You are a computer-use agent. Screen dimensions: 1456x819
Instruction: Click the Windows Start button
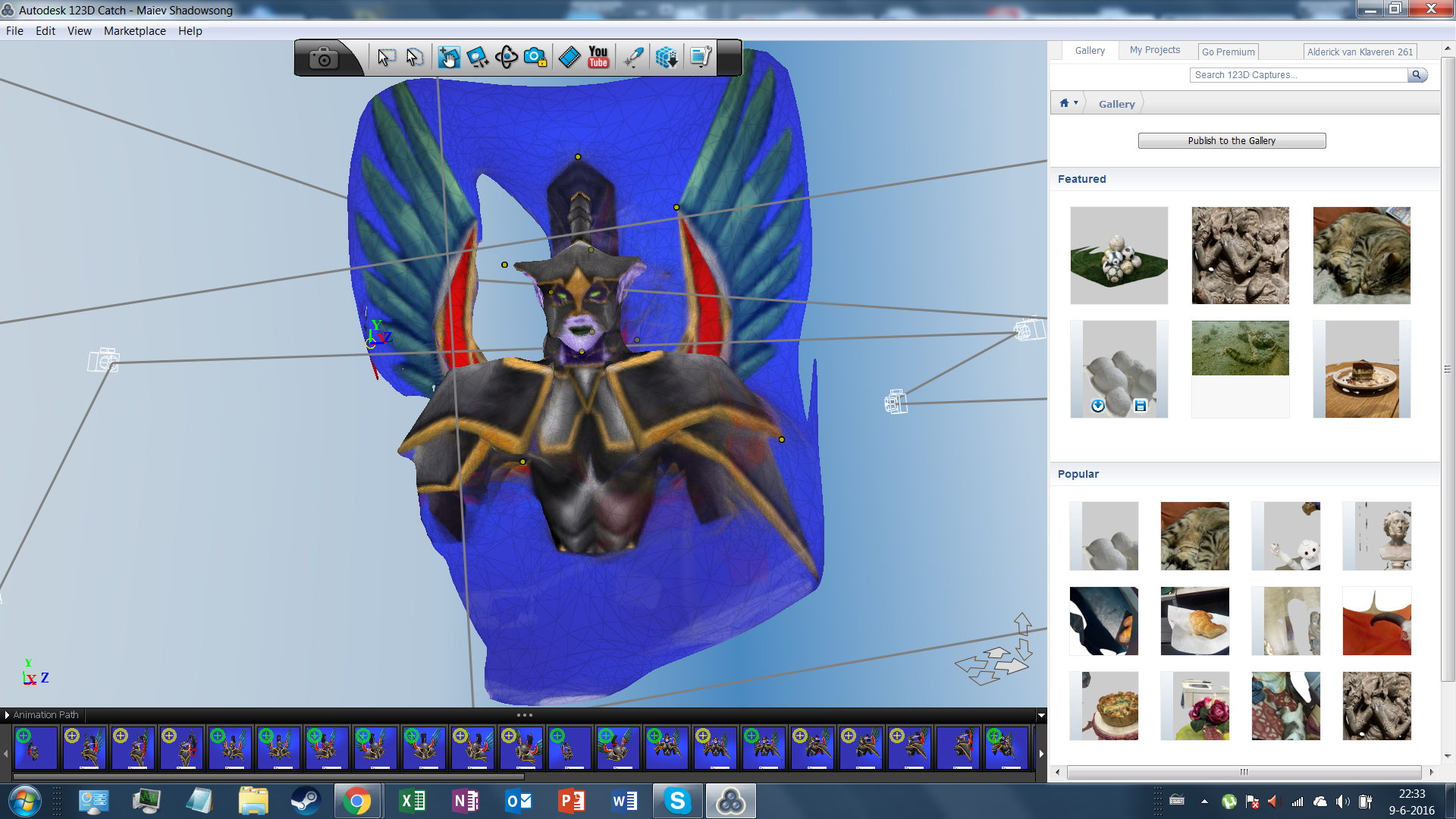(24, 801)
